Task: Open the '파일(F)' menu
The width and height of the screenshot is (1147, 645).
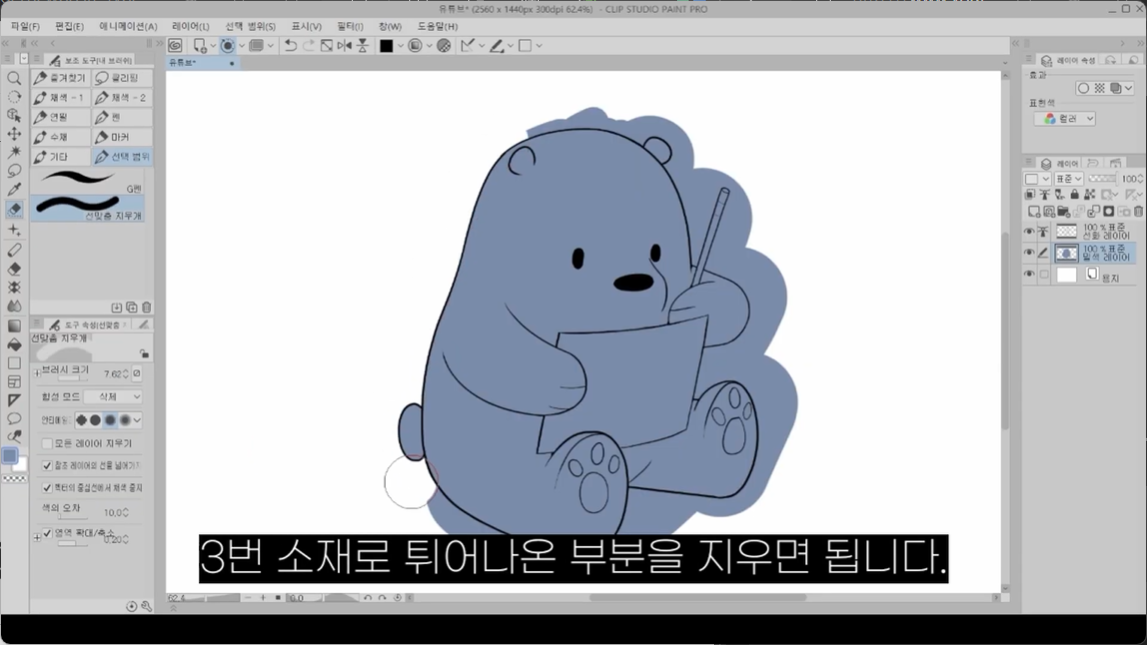Action: point(25,26)
